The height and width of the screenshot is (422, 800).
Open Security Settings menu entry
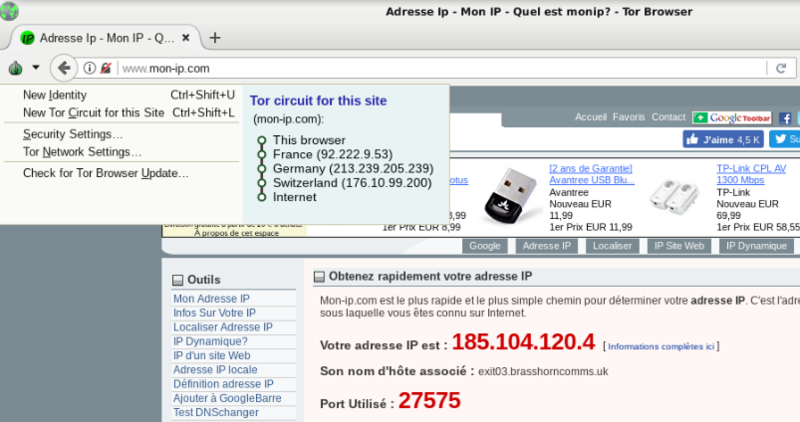pyautogui.click(x=72, y=134)
